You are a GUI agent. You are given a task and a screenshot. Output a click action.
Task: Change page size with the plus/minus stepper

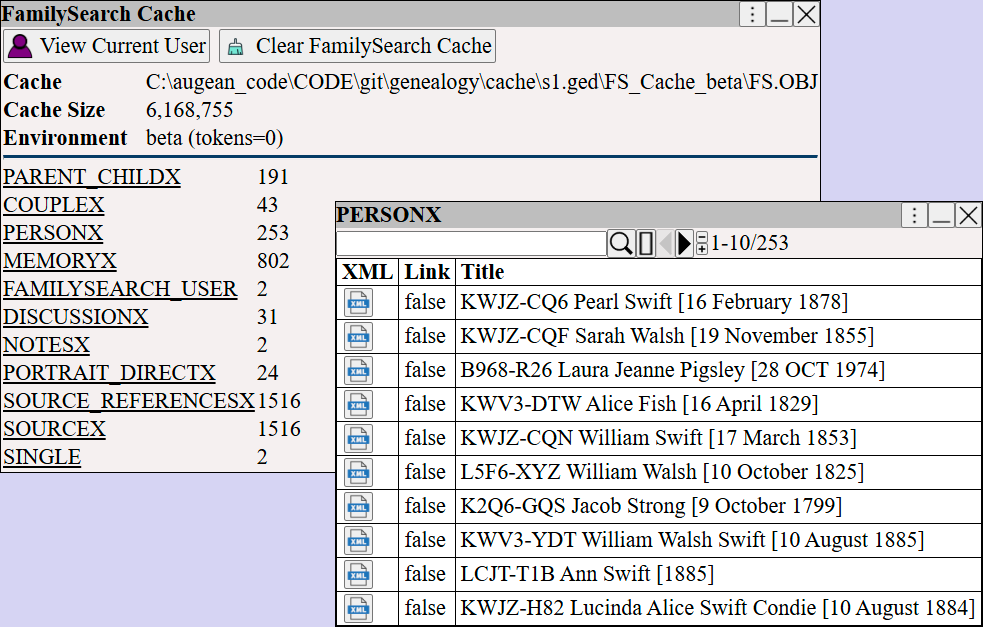pos(702,243)
